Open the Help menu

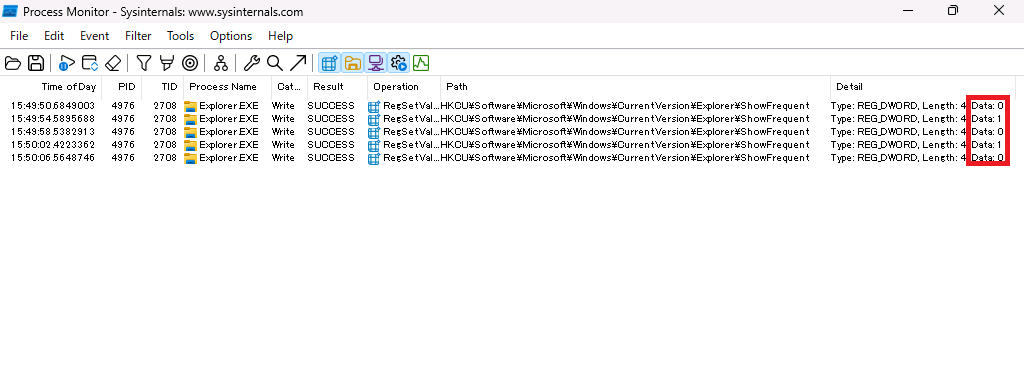pos(280,36)
